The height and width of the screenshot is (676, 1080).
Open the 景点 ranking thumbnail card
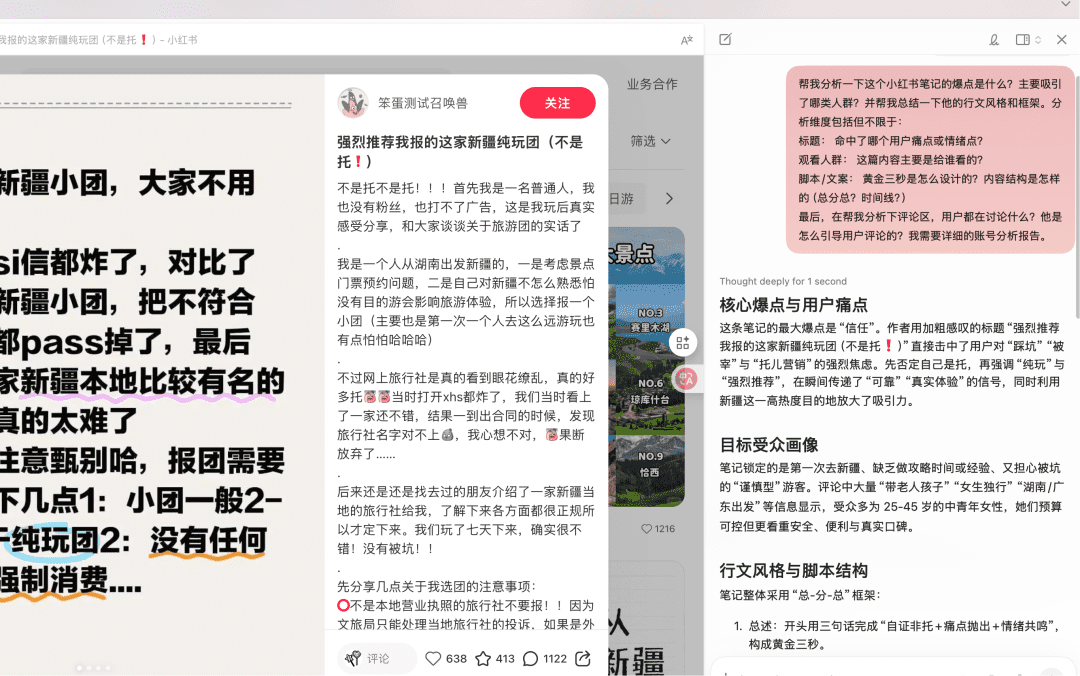coord(646,367)
